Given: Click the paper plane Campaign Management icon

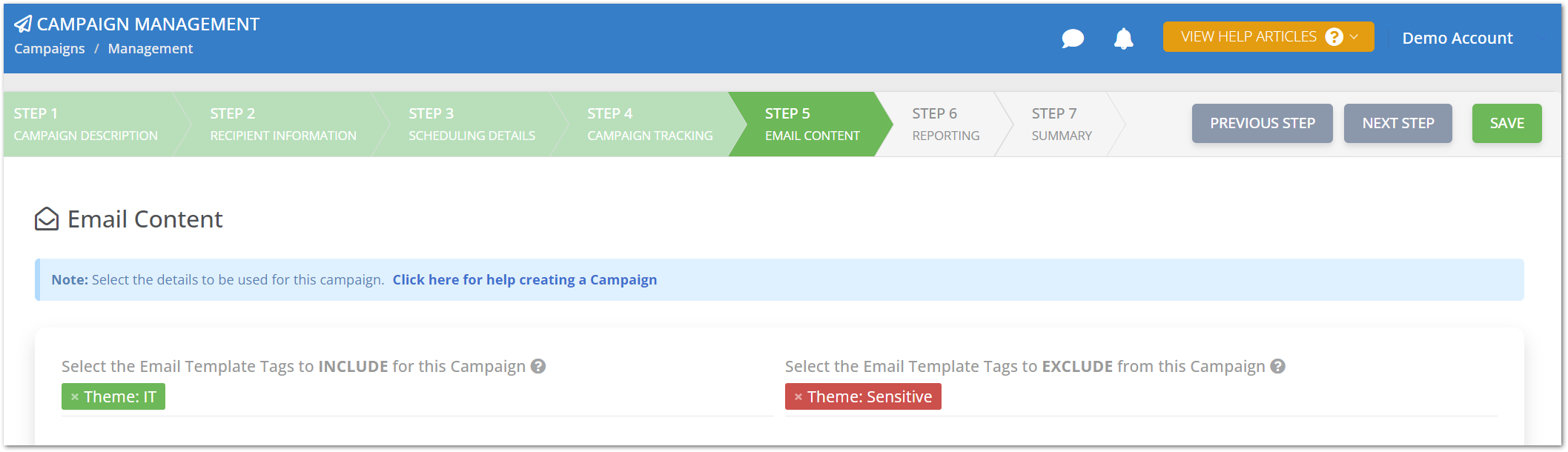Looking at the screenshot, I should click(23, 24).
